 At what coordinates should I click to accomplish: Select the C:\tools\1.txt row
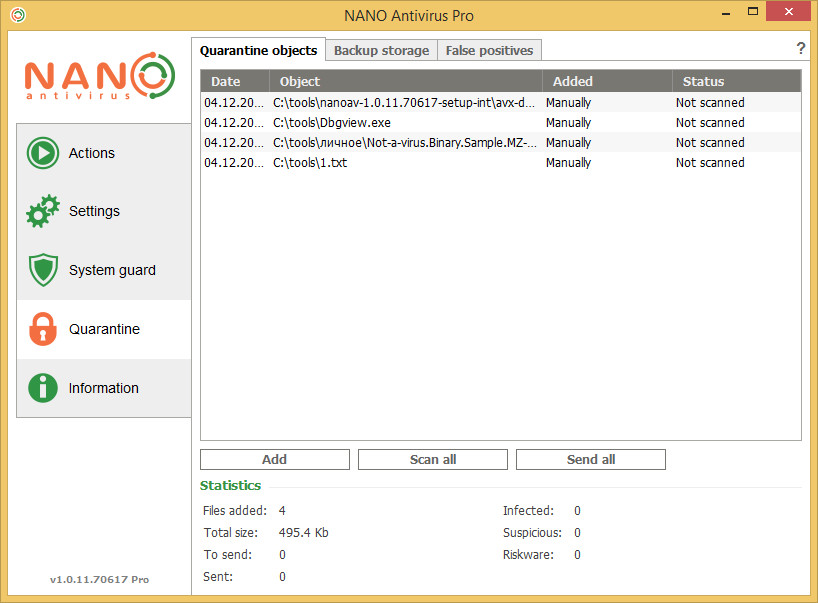501,163
